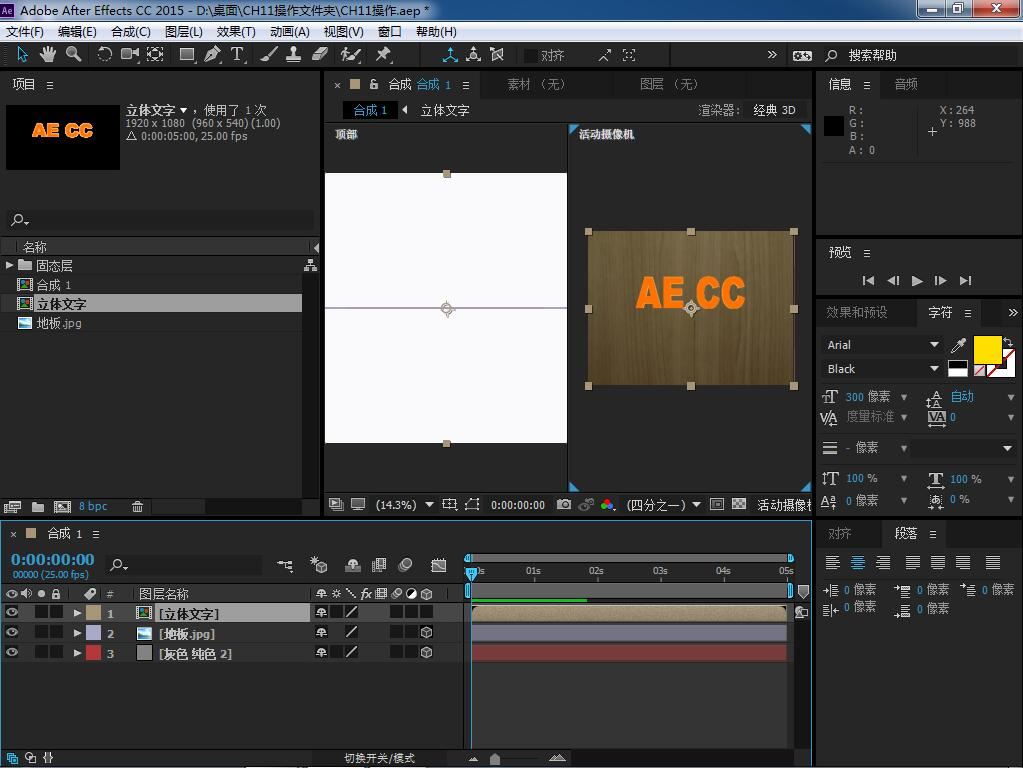Toggle 3D layer switch for 灰色 纯色 2
Screen dimensions: 1023x768
pyautogui.click(x=427, y=653)
